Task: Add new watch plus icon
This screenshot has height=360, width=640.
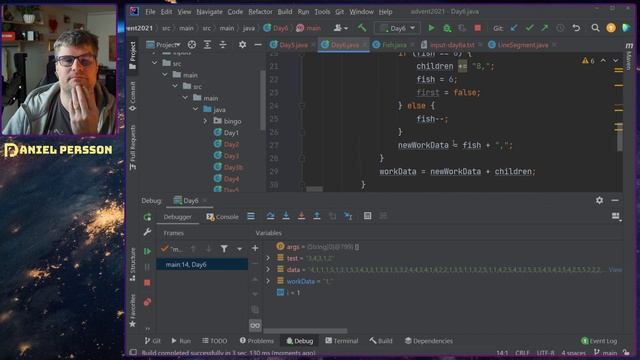Action: 255,248
